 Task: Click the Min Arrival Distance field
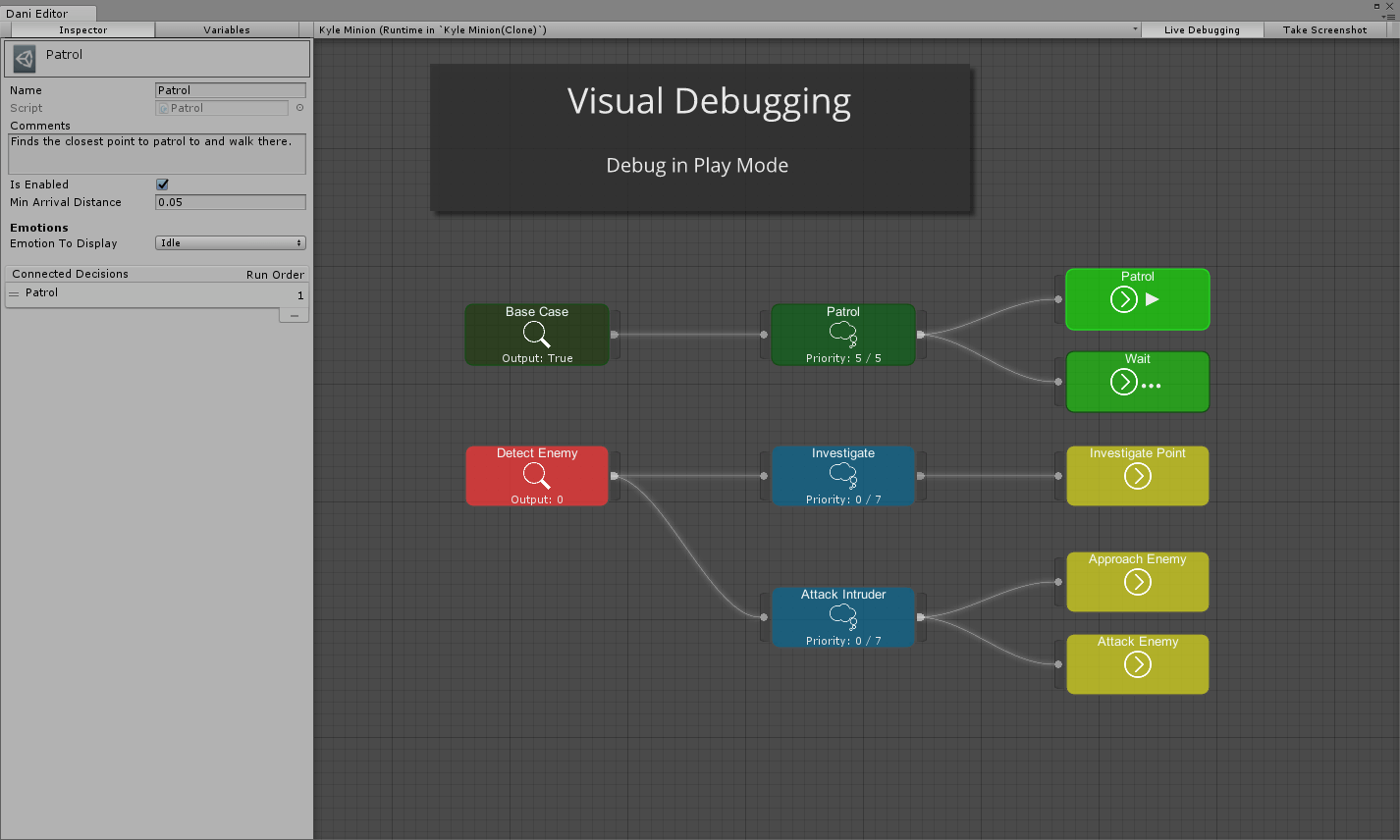click(231, 202)
